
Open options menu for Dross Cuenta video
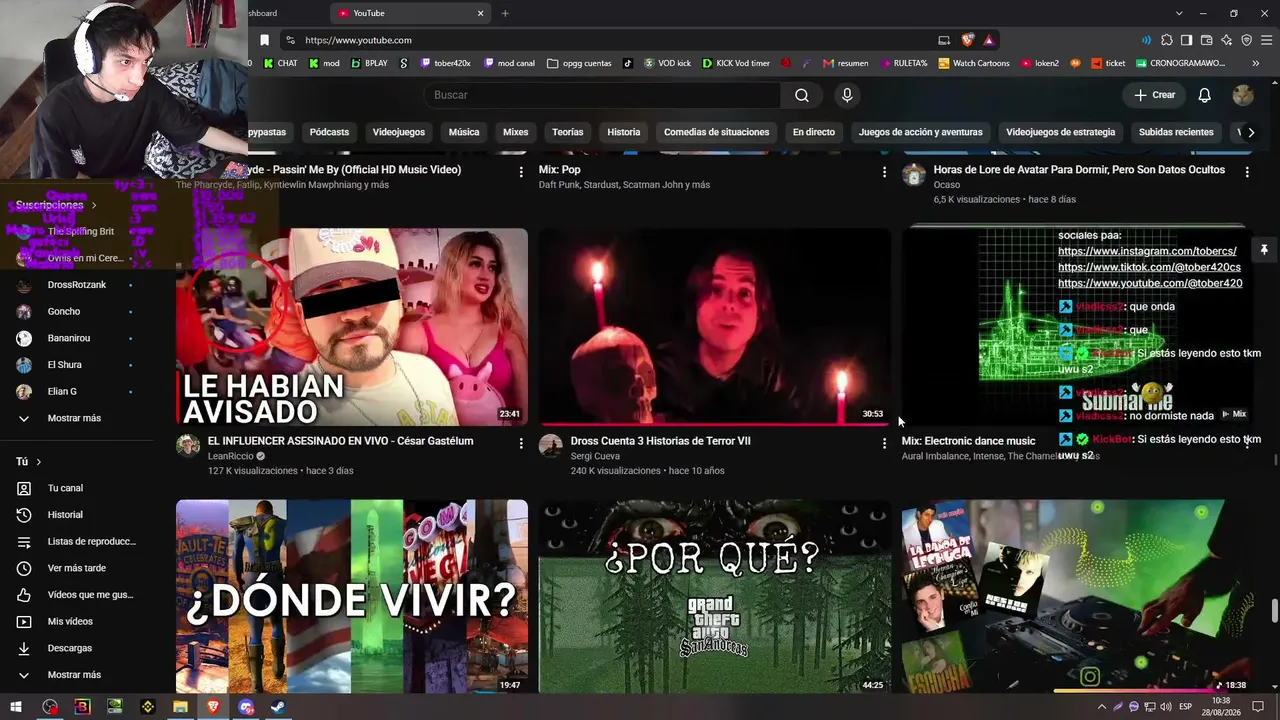pyautogui.click(x=884, y=443)
